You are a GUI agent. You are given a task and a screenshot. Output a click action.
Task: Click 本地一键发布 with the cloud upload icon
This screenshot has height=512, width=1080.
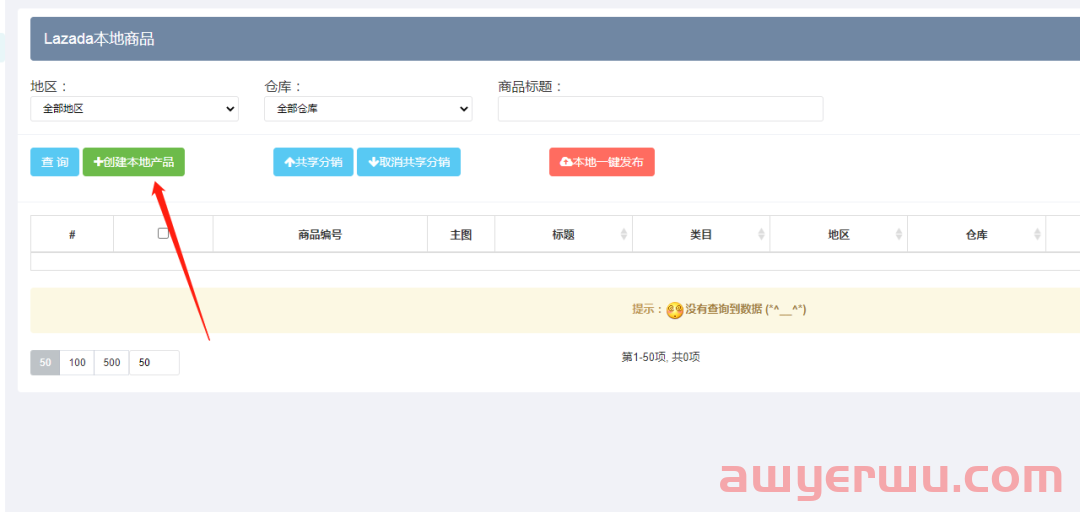[x=601, y=162]
